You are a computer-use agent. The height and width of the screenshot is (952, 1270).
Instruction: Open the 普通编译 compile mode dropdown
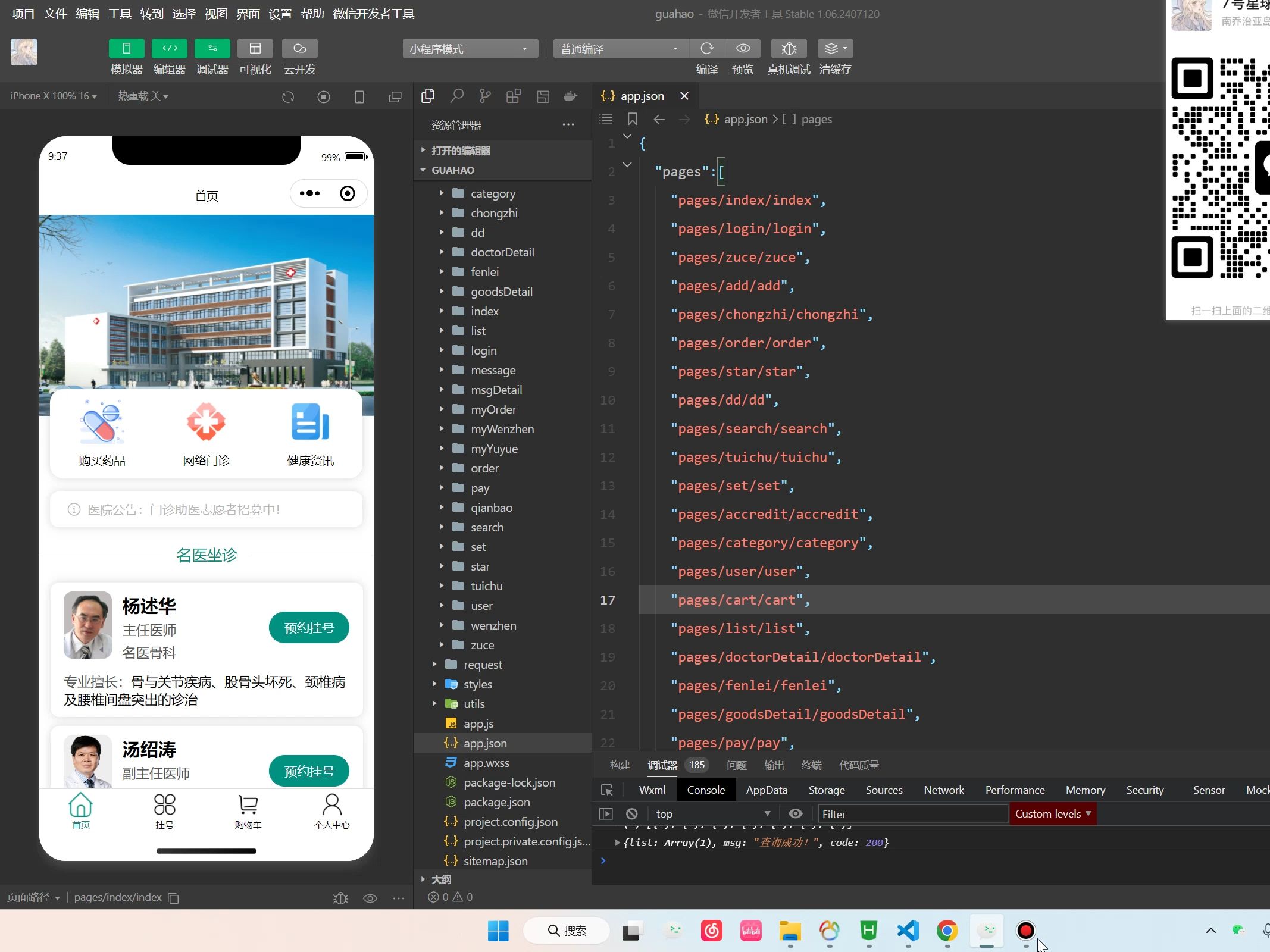pos(621,49)
